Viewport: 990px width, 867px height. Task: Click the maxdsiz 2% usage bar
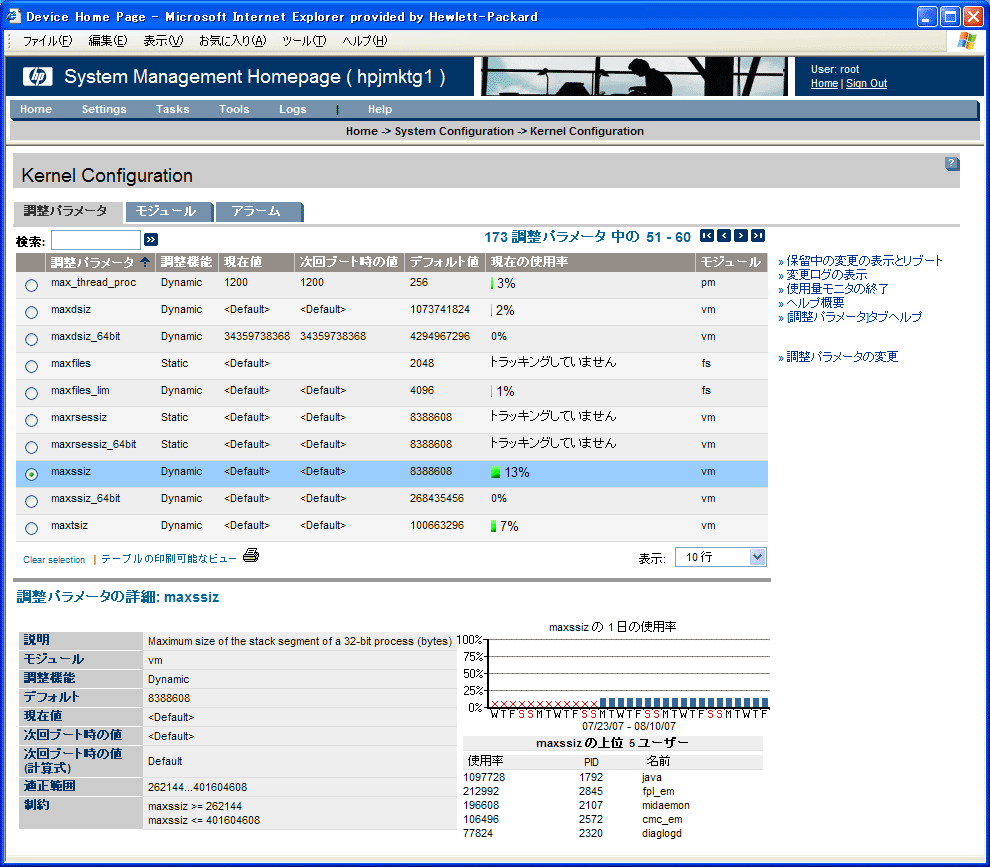[492, 310]
